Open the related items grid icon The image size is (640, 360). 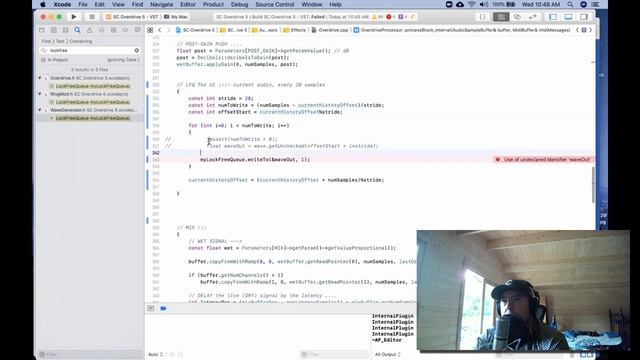(x=150, y=30)
